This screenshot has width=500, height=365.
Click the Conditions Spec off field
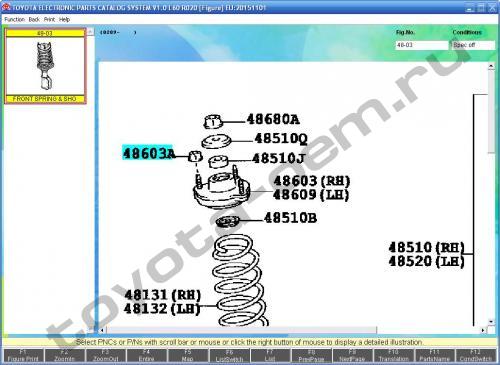coord(473,45)
